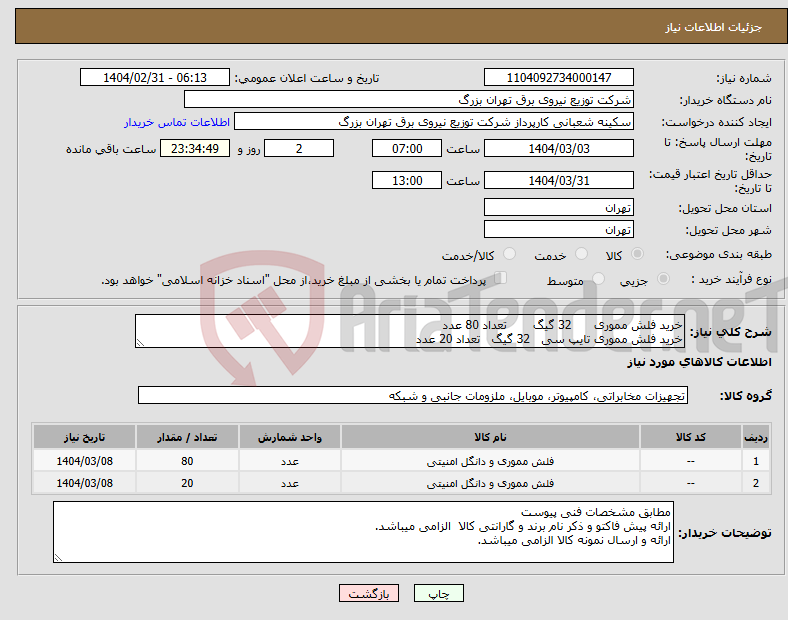Click the resize handle of description textbox
The height and width of the screenshot is (620, 788).
[140, 343]
